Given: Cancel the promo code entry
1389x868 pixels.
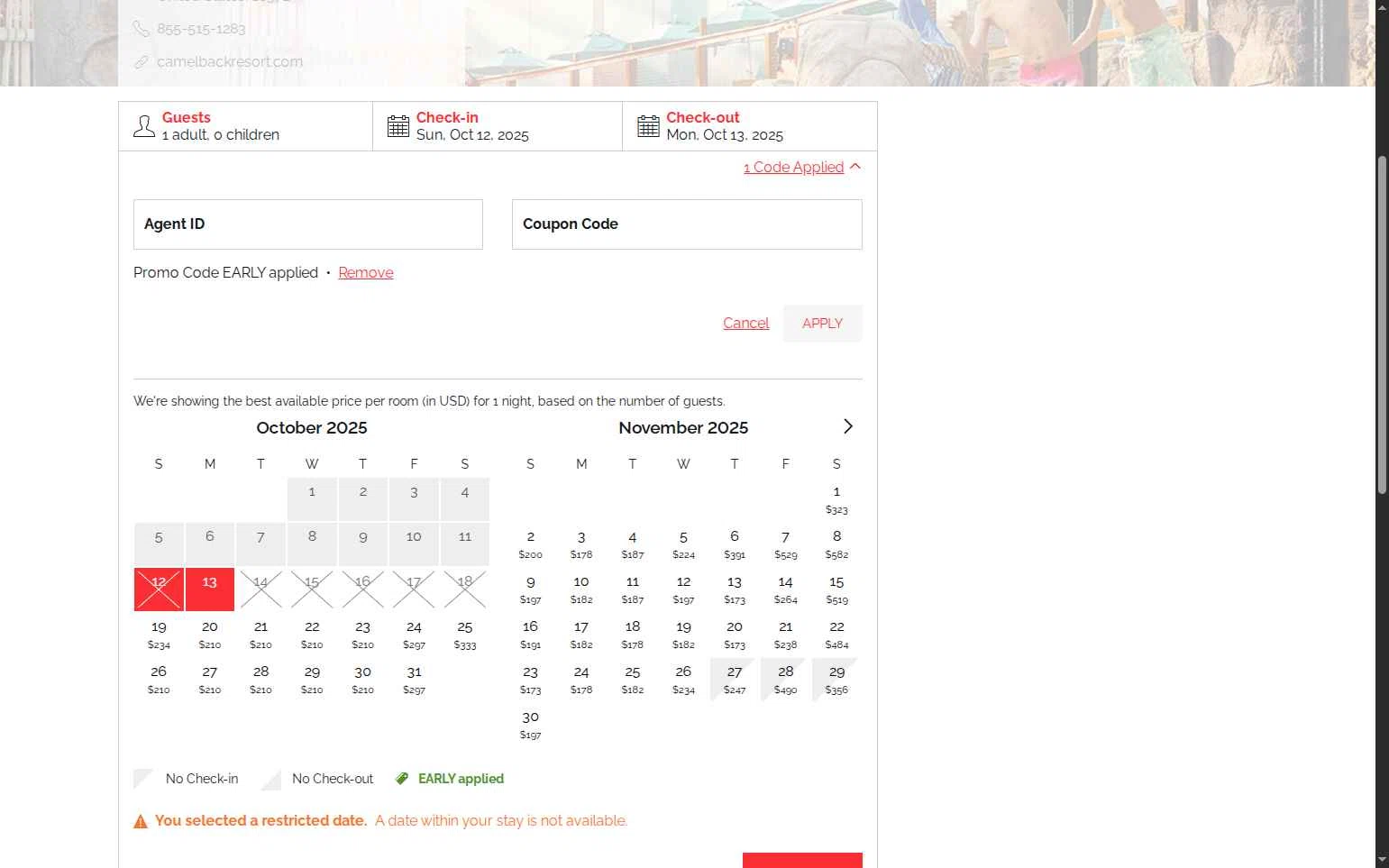Looking at the screenshot, I should click(746, 324).
